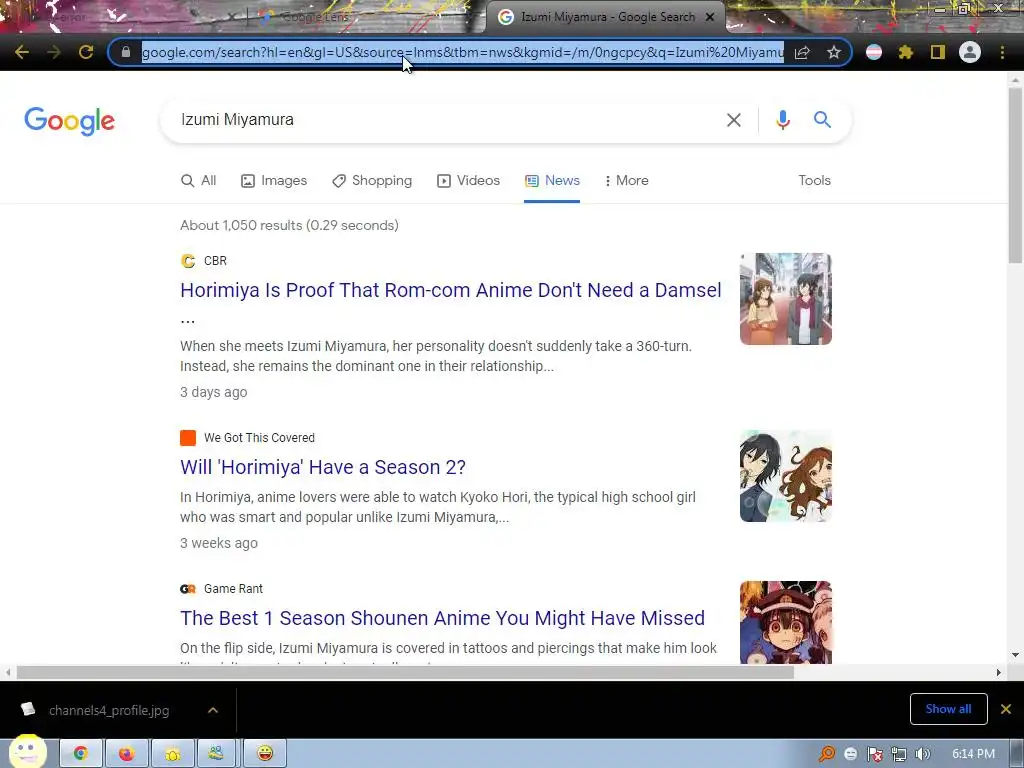Viewport: 1024px width, 768px height.
Task: Click the CBR source label
Action: tap(215, 261)
